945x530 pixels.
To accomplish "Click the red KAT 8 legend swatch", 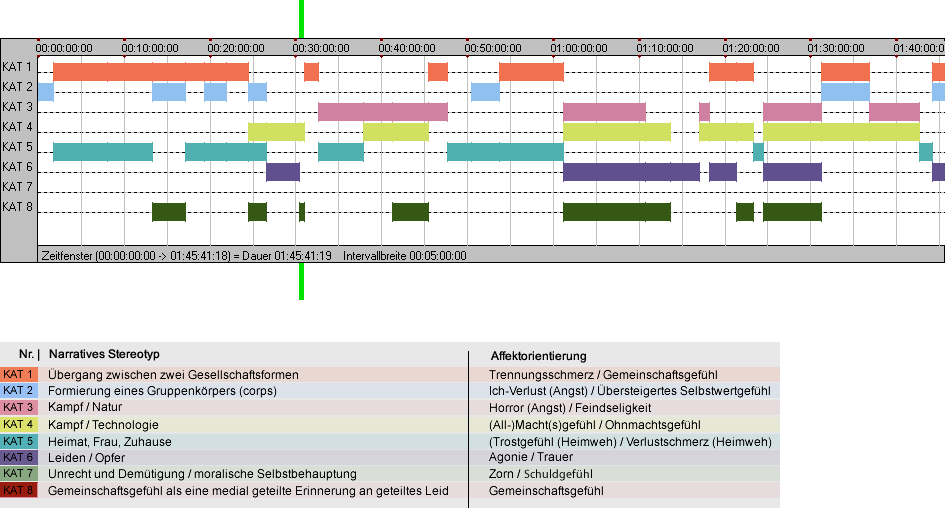I will point(19,490).
